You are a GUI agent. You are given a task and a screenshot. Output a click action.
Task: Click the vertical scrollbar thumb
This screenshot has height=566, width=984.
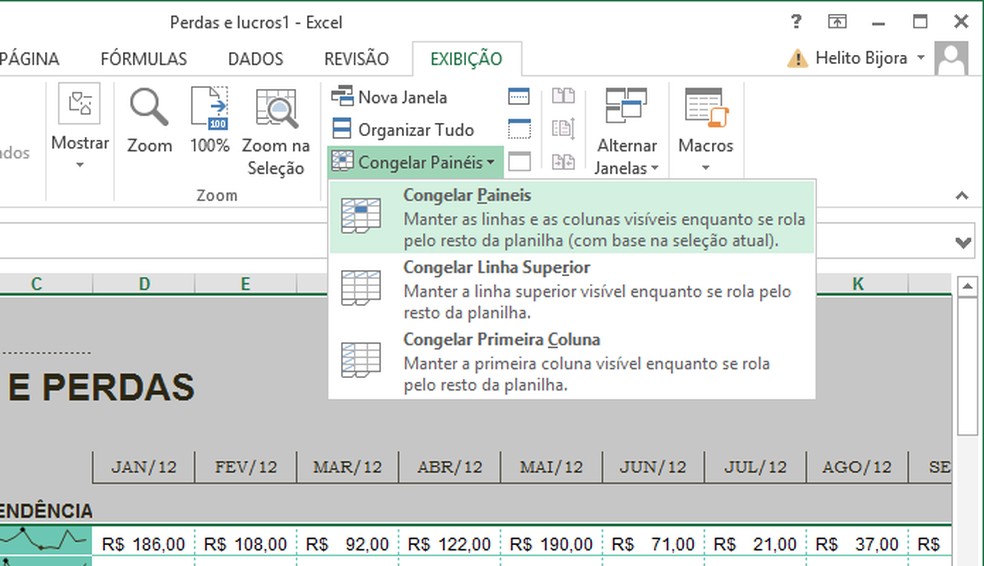(x=967, y=366)
